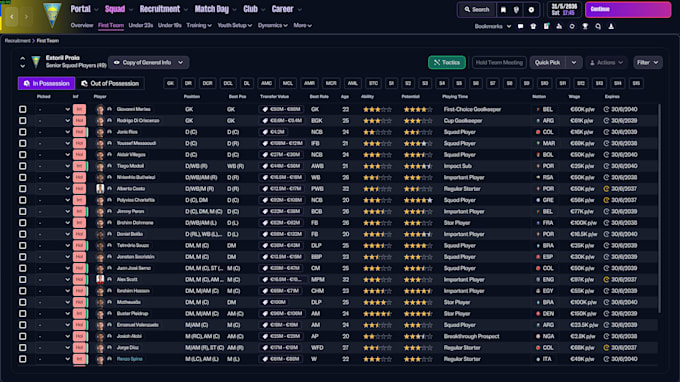This screenshot has width=680, height=382.
Task: Move to the previous squad with the up chevron
Action: pos(22,59)
